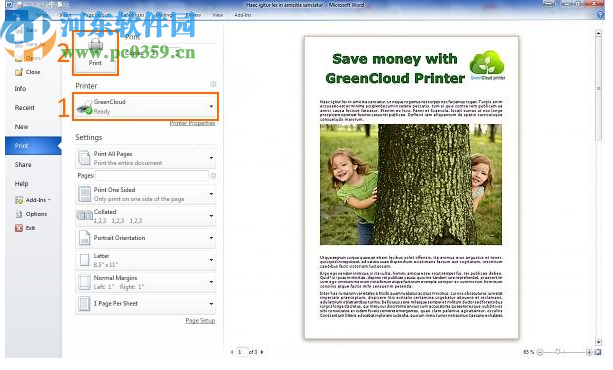This screenshot has width=613, height=370.
Task: Click the Save icon in the sidebar
Action: [x=19, y=30]
